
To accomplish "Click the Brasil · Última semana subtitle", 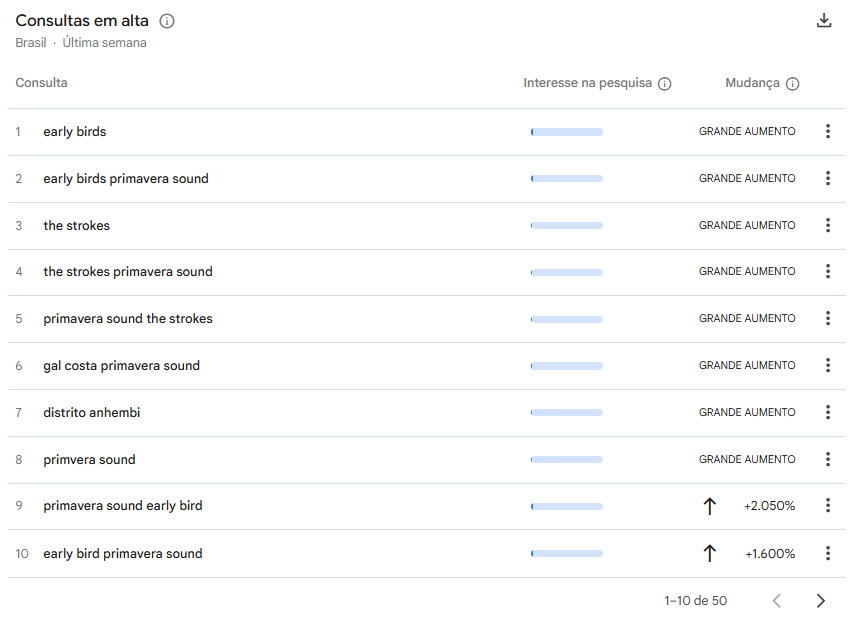I will pos(81,42).
